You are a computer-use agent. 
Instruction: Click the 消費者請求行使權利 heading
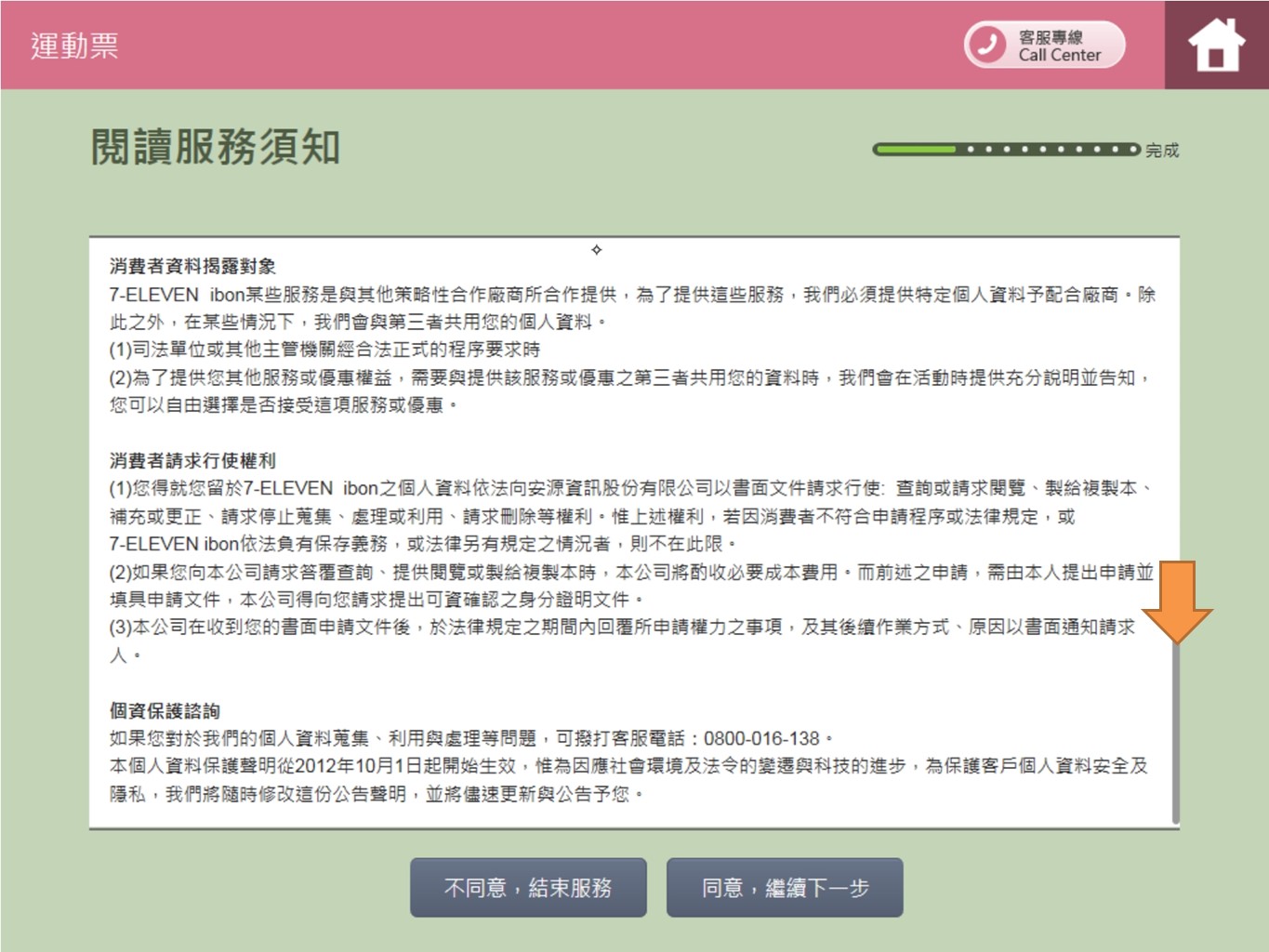pyautogui.click(x=192, y=460)
